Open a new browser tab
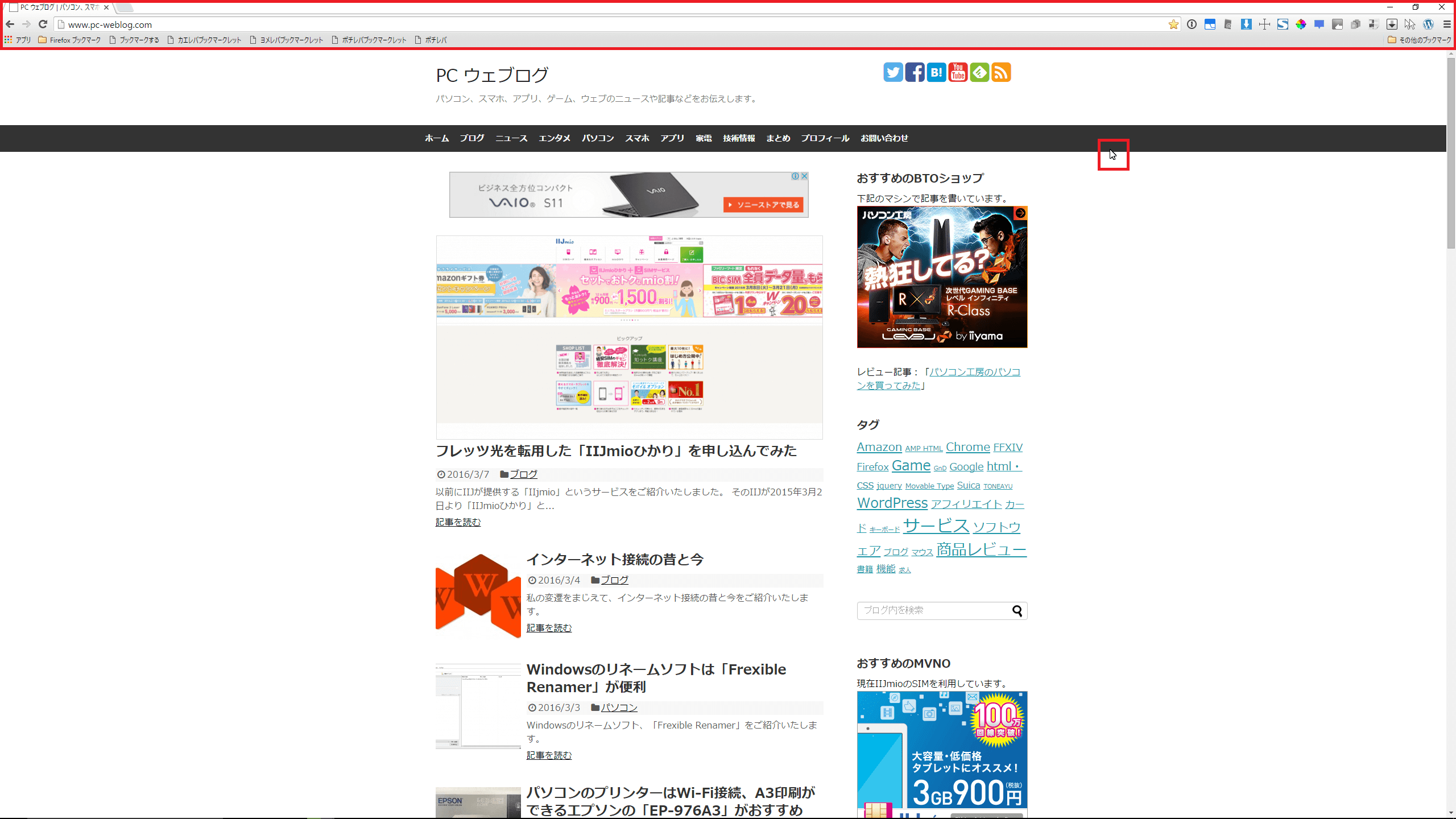 tap(125, 7)
